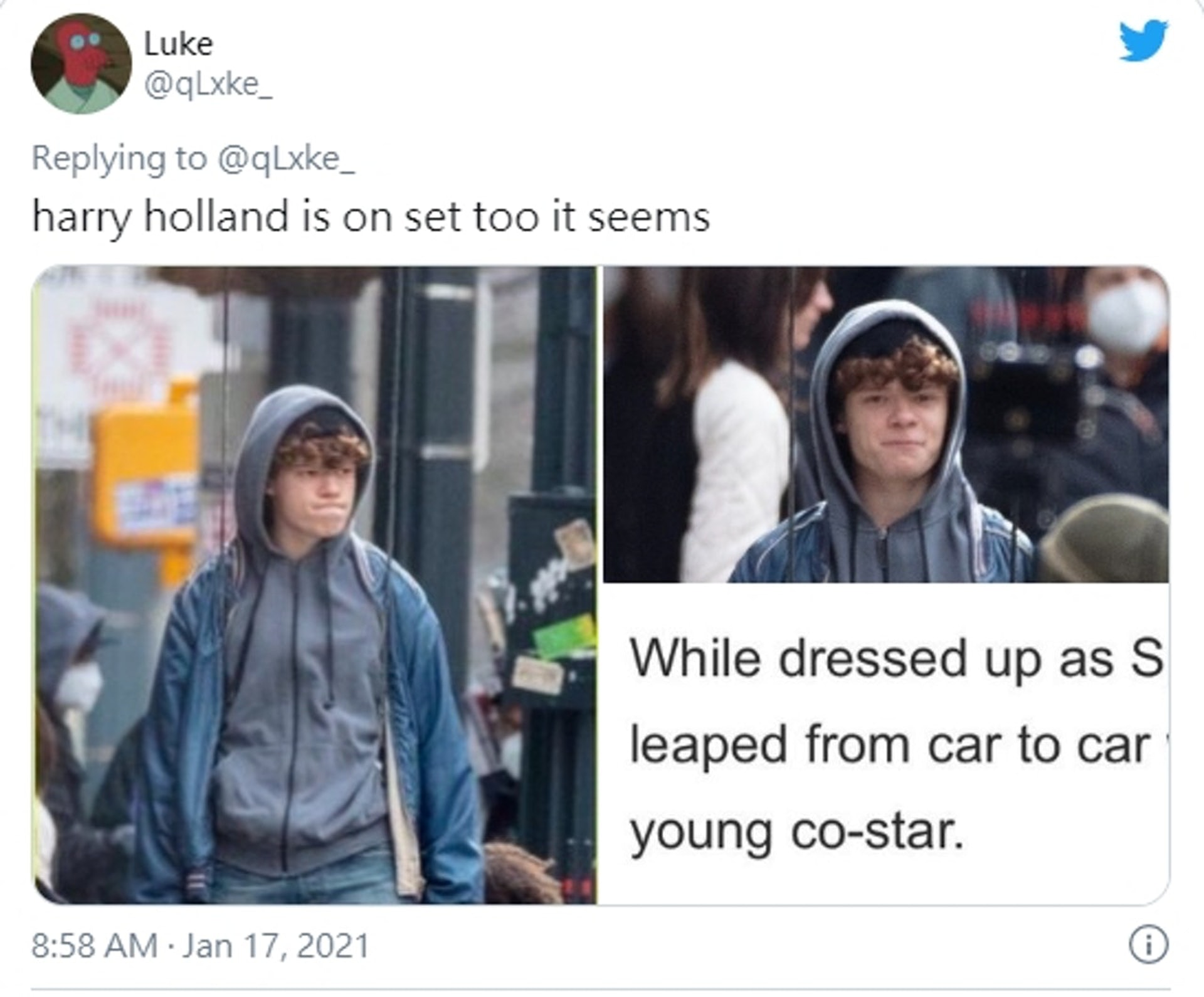
Task: Click the display name Luke
Action: coord(179,44)
